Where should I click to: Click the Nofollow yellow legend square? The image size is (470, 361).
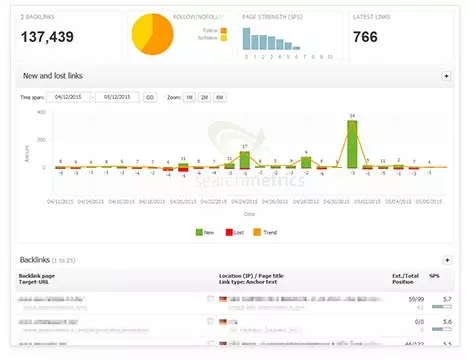pos(224,38)
